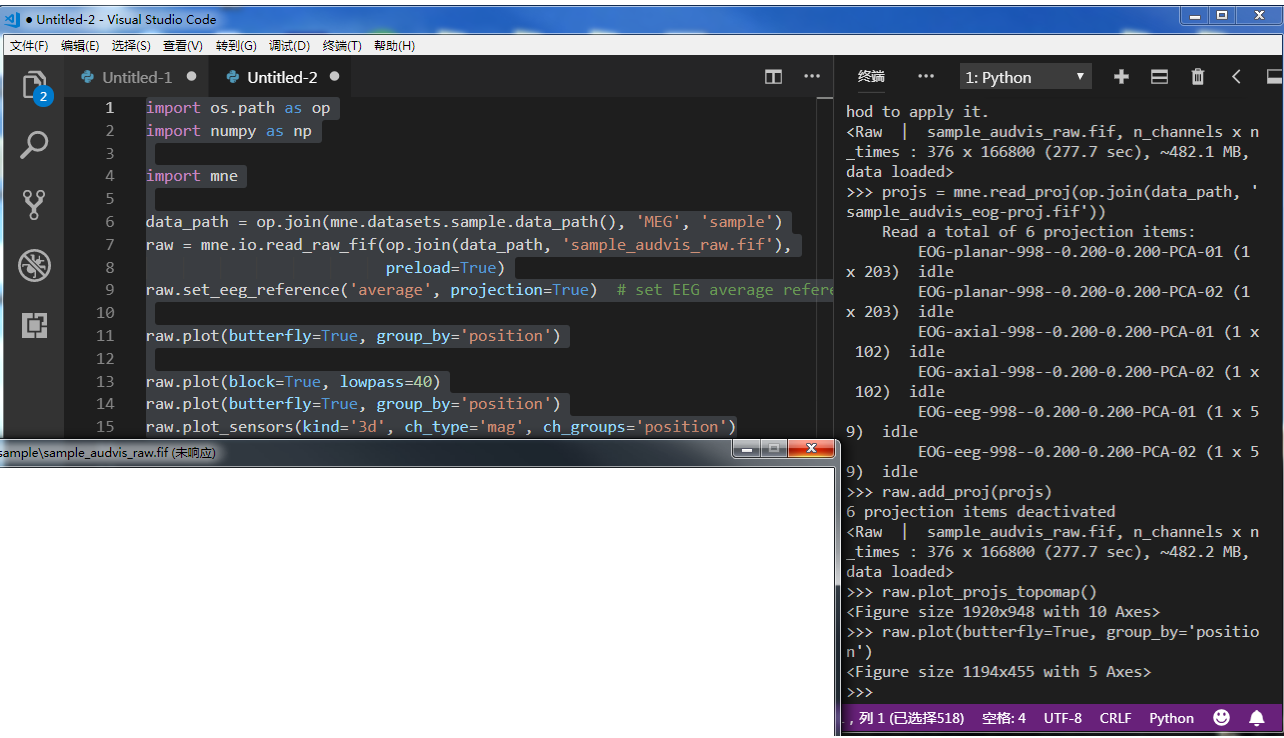
Task: Kill the terminal with the trash icon
Action: [x=1198, y=77]
